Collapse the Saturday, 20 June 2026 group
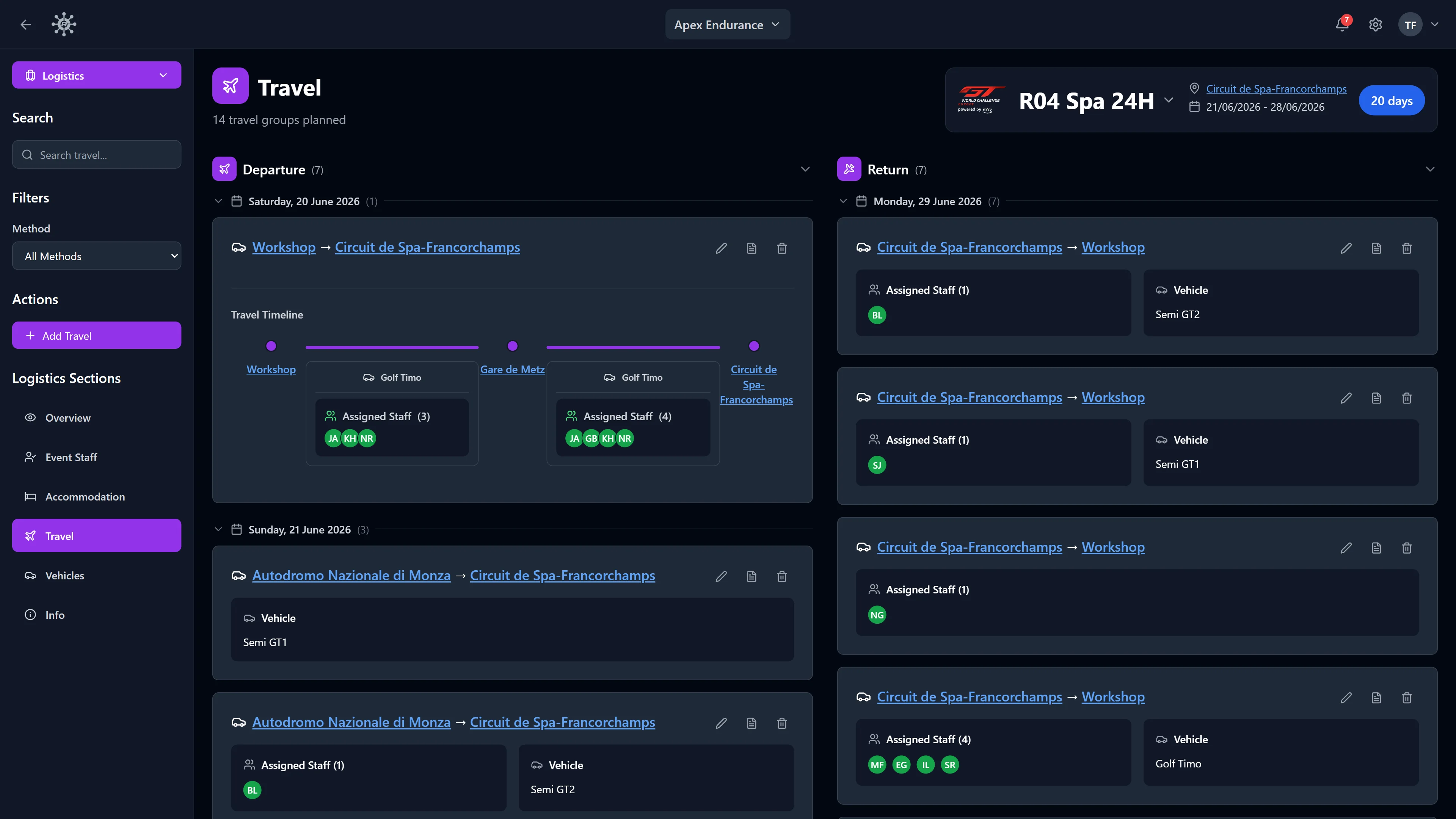The image size is (1456, 819). point(218,201)
